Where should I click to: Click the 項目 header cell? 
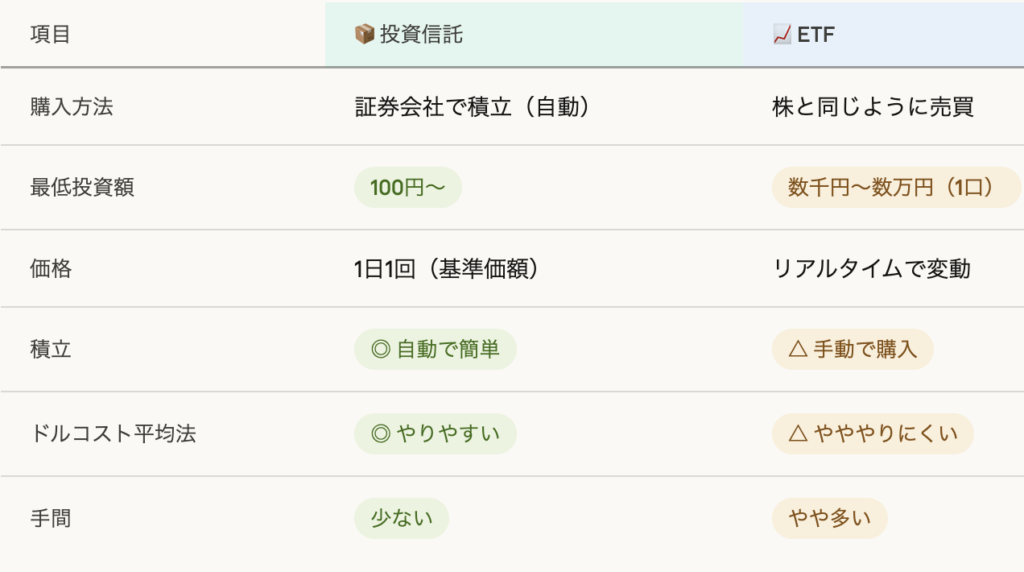51,35
